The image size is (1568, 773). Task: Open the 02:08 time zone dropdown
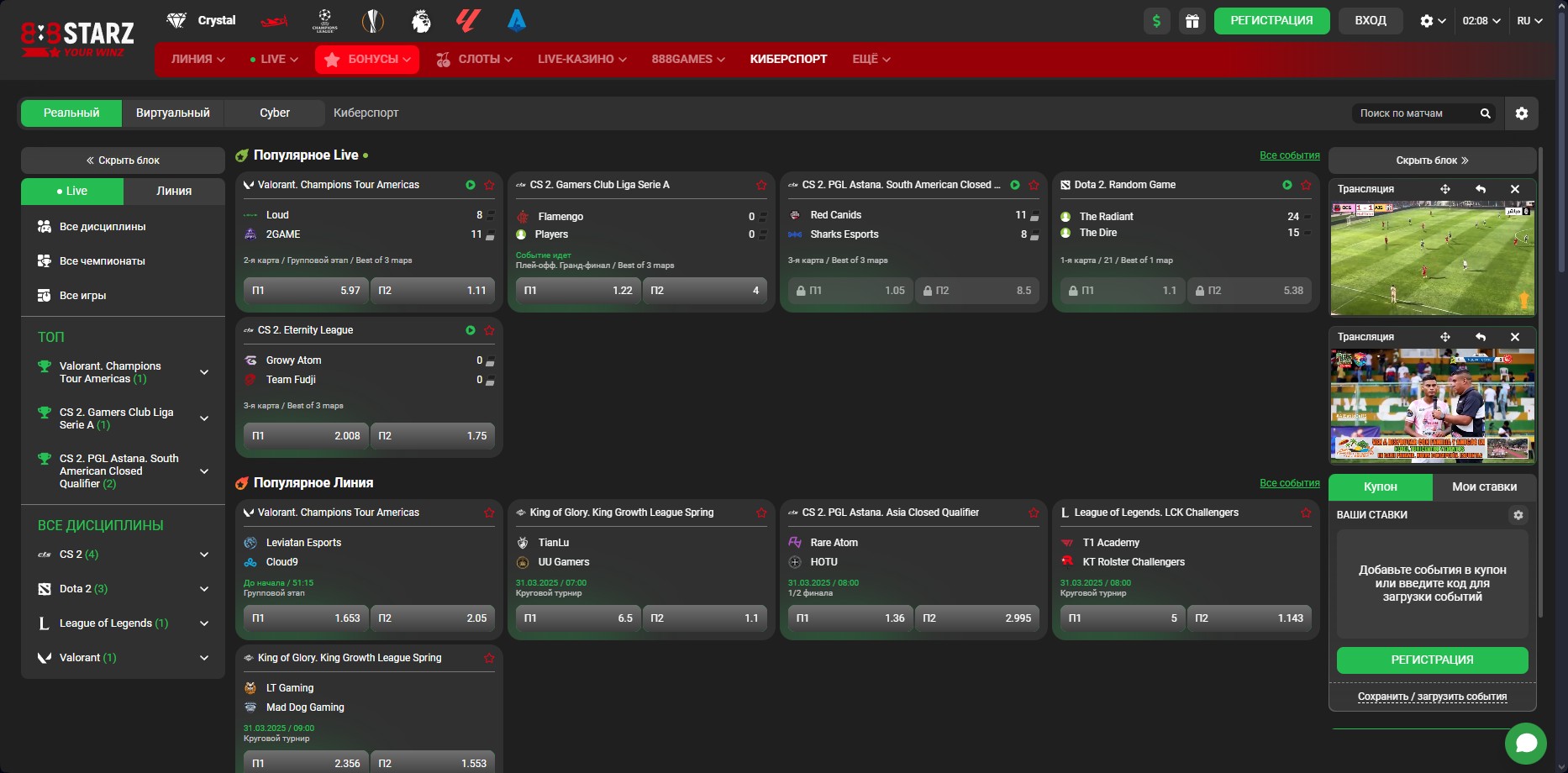click(1481, 21)
